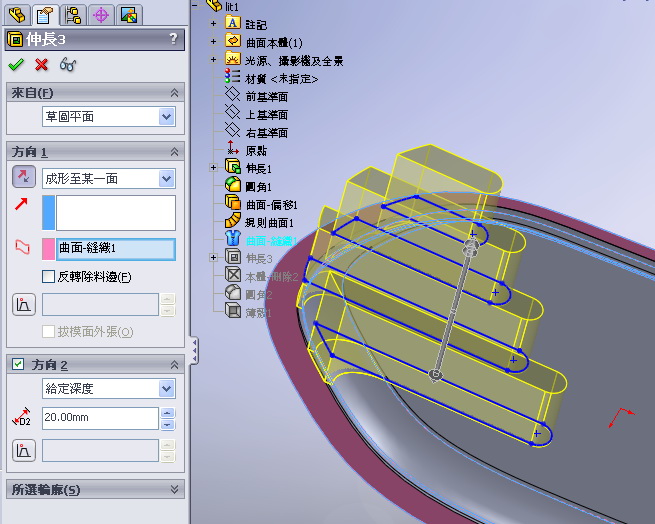Expand the 註記 annotations folder

point(213,23)
